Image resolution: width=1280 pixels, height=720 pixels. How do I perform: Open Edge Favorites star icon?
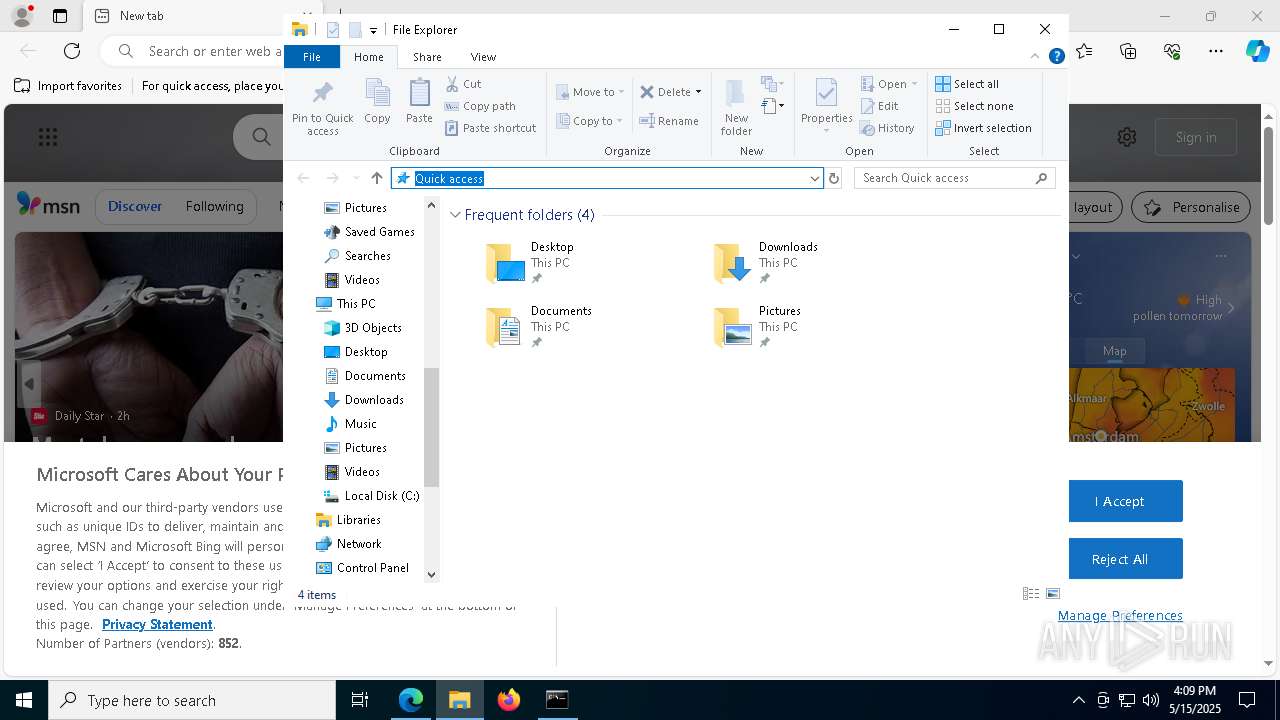point(1085,50)
